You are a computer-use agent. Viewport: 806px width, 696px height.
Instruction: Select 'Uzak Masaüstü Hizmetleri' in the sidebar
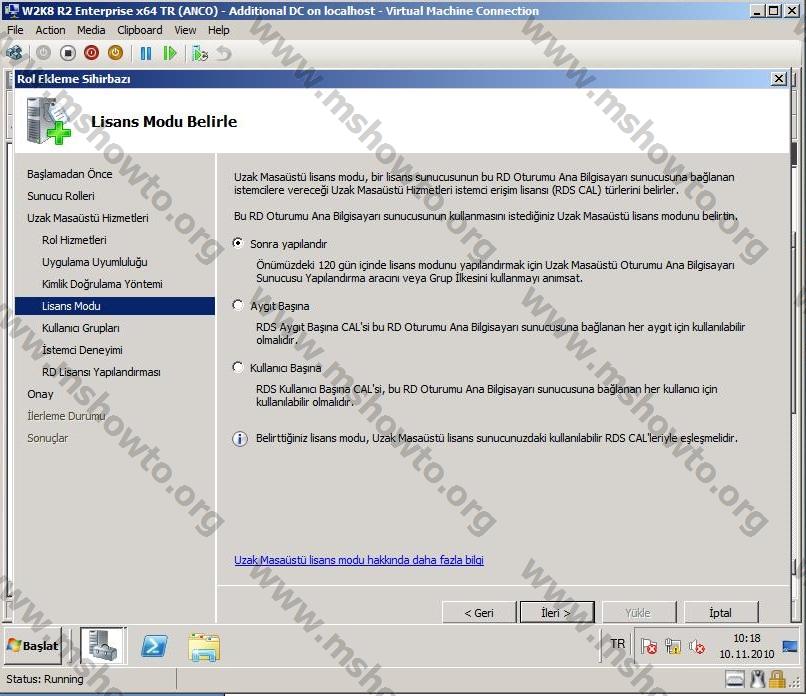point(88,218)
